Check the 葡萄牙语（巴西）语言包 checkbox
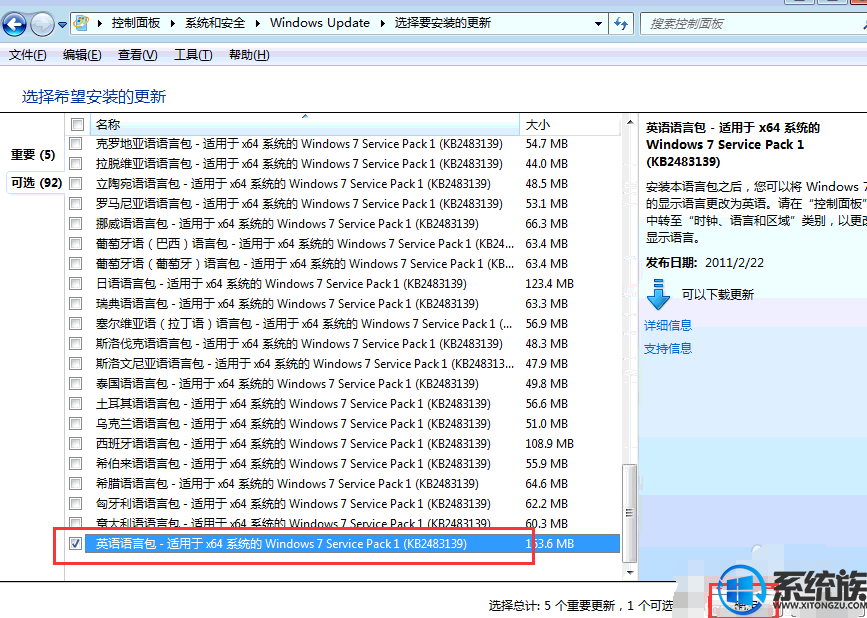The image size is (867, 618). tap(75, 244)
